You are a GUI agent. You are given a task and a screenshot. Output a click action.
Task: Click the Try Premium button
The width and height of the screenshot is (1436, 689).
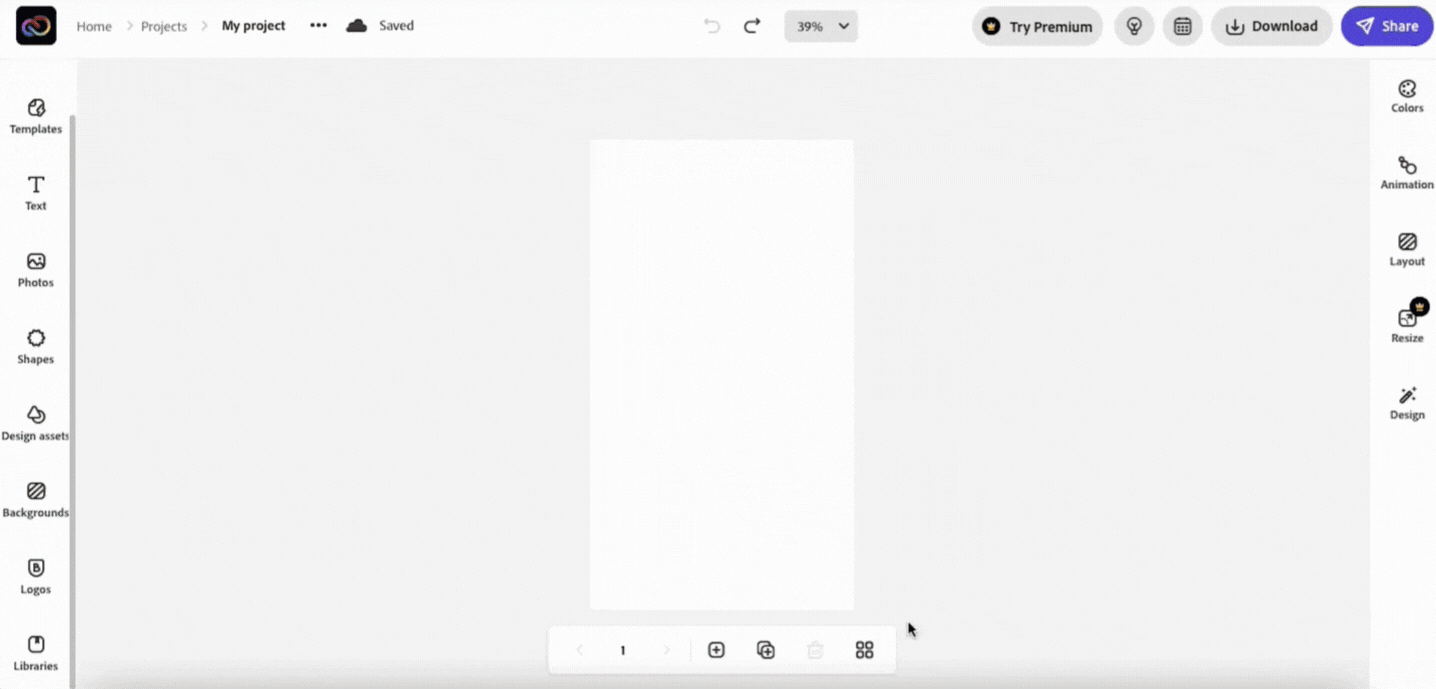[1037, 27]
